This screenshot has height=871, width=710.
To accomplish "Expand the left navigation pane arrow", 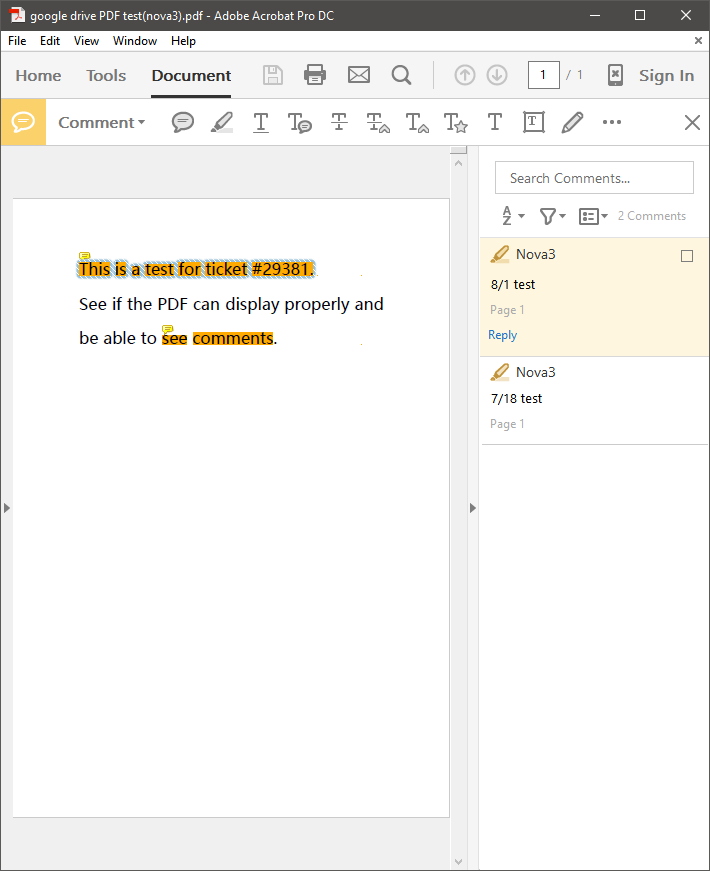I will [x=7, y=508].
